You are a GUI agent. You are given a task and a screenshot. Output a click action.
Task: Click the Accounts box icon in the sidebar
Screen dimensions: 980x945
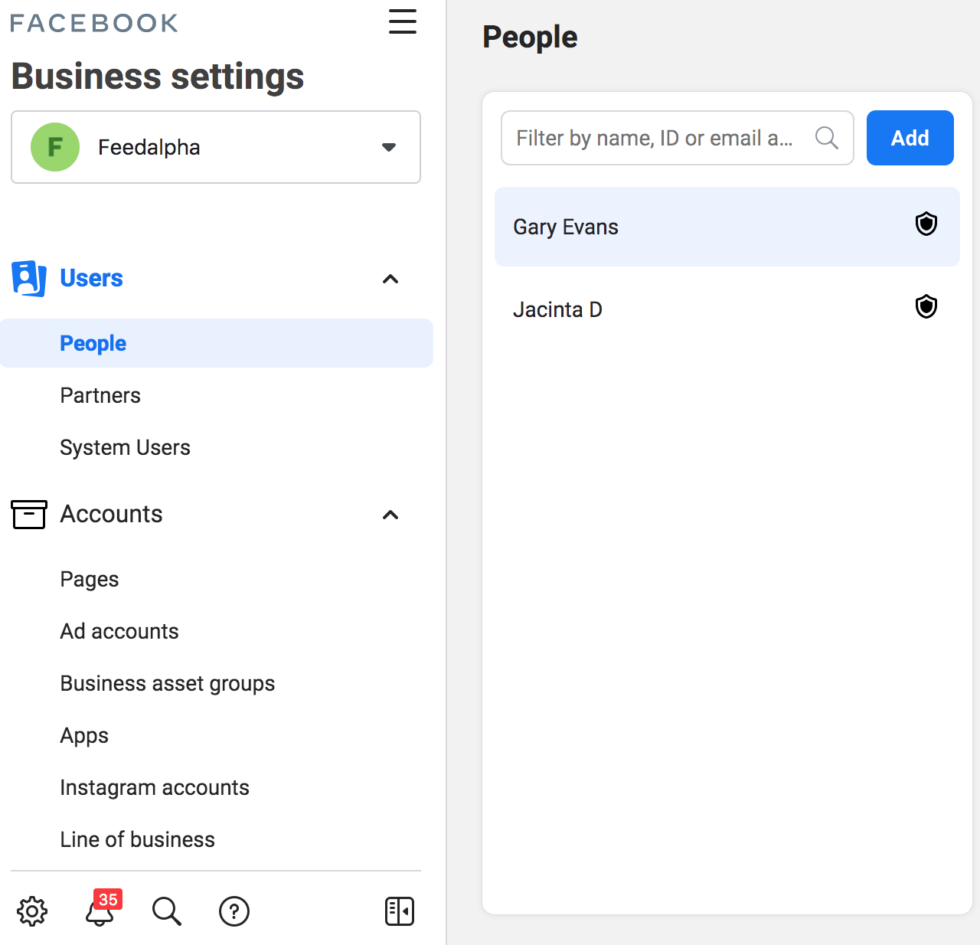click(29, 514)
